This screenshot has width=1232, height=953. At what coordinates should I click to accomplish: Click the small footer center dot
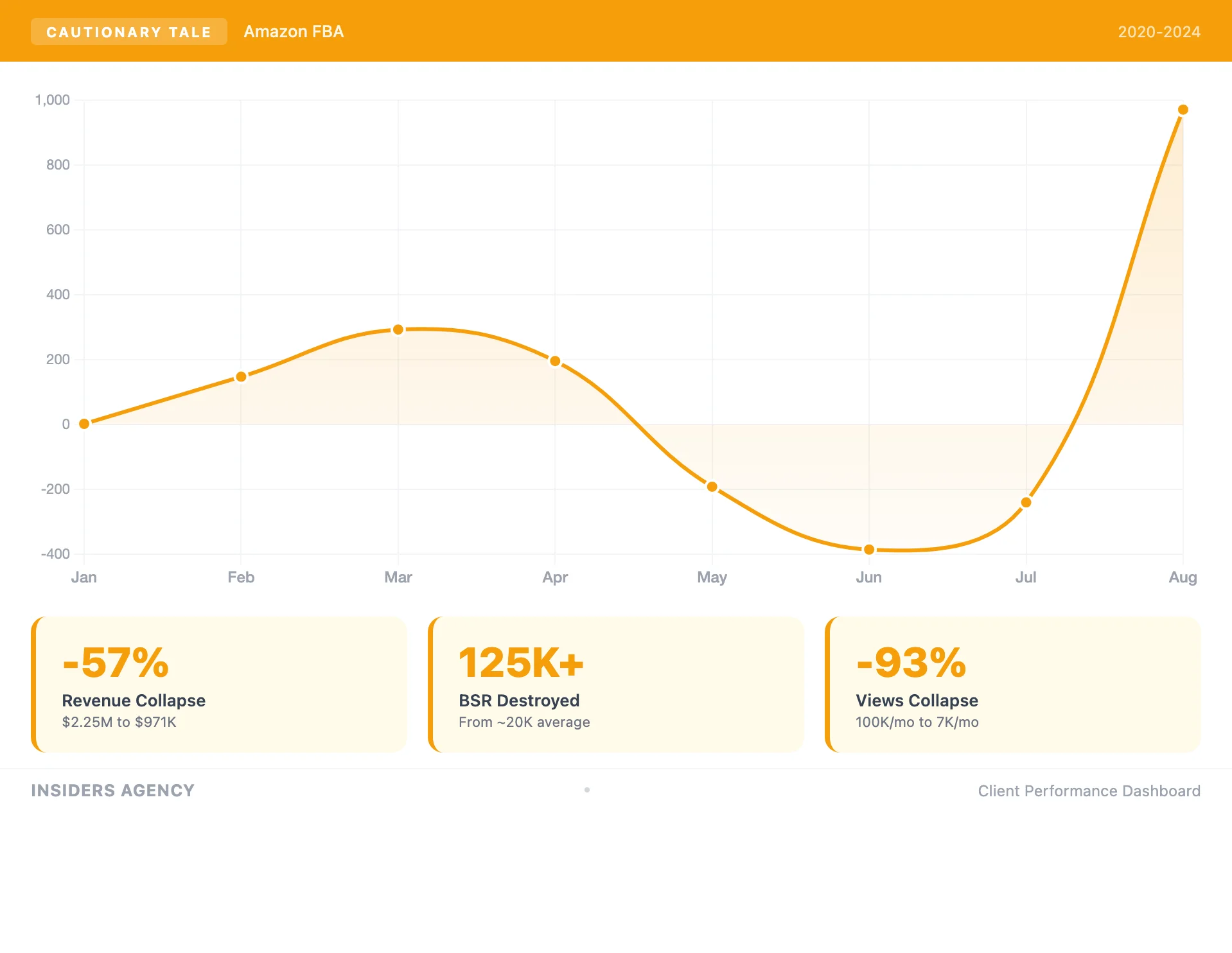click(x=587, y=790)
